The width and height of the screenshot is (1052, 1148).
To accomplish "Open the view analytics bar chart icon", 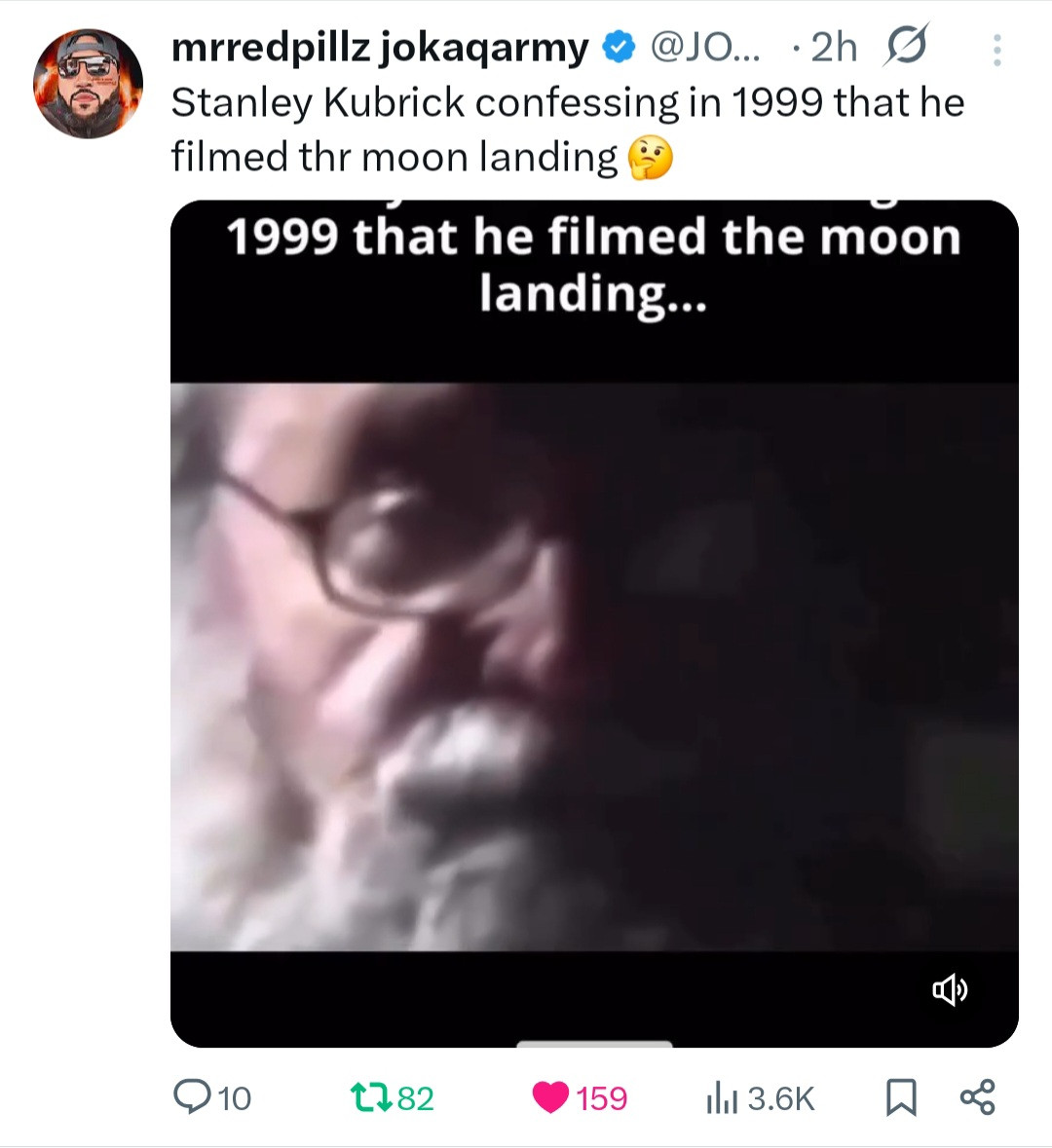I will 722,1098.
